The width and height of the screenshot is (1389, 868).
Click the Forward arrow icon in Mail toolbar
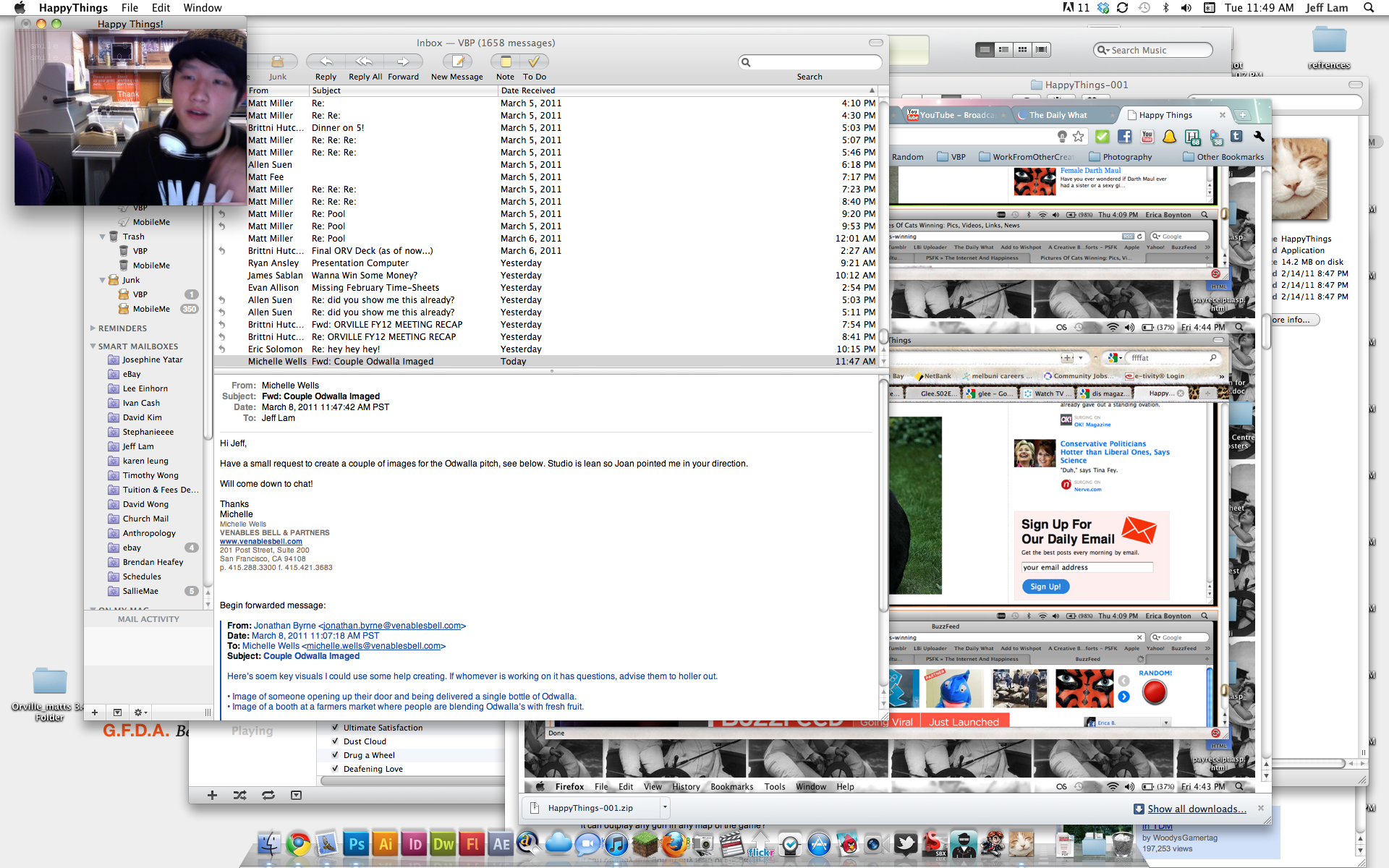403,62
